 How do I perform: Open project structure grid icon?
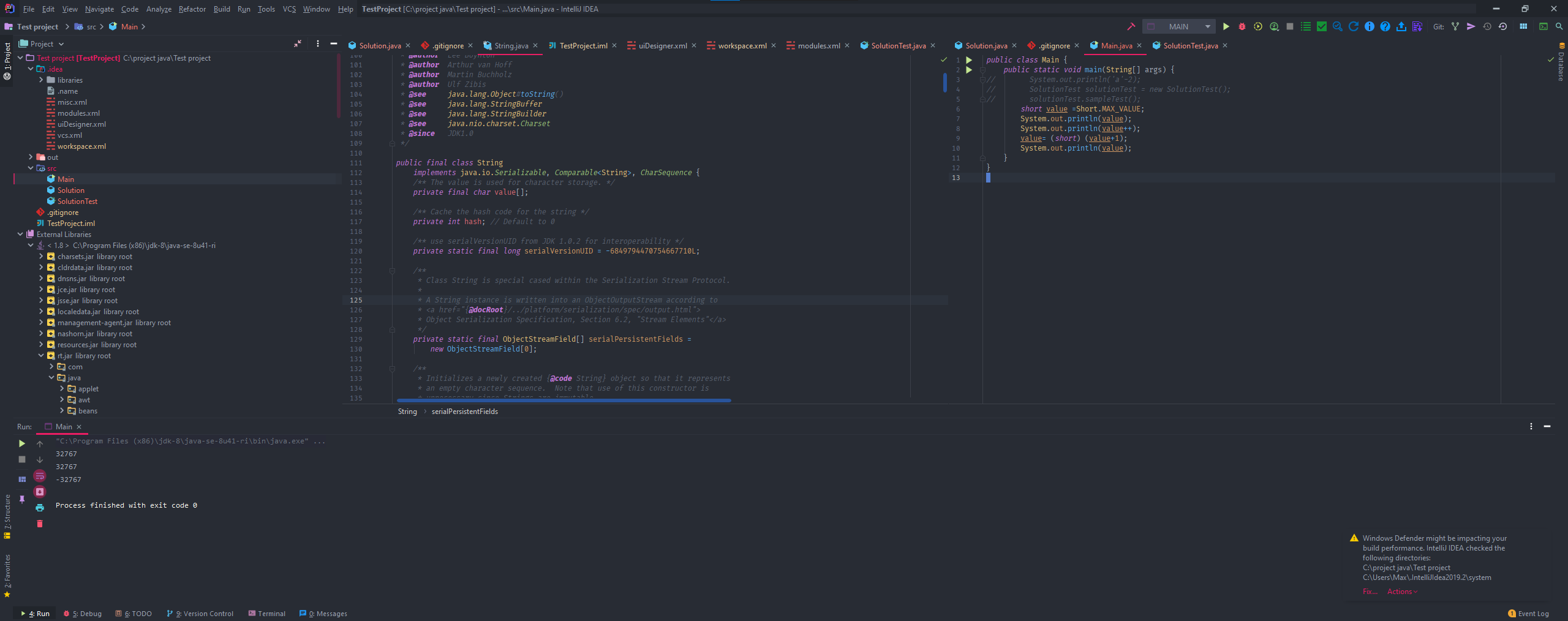[x=1523, y=26]
